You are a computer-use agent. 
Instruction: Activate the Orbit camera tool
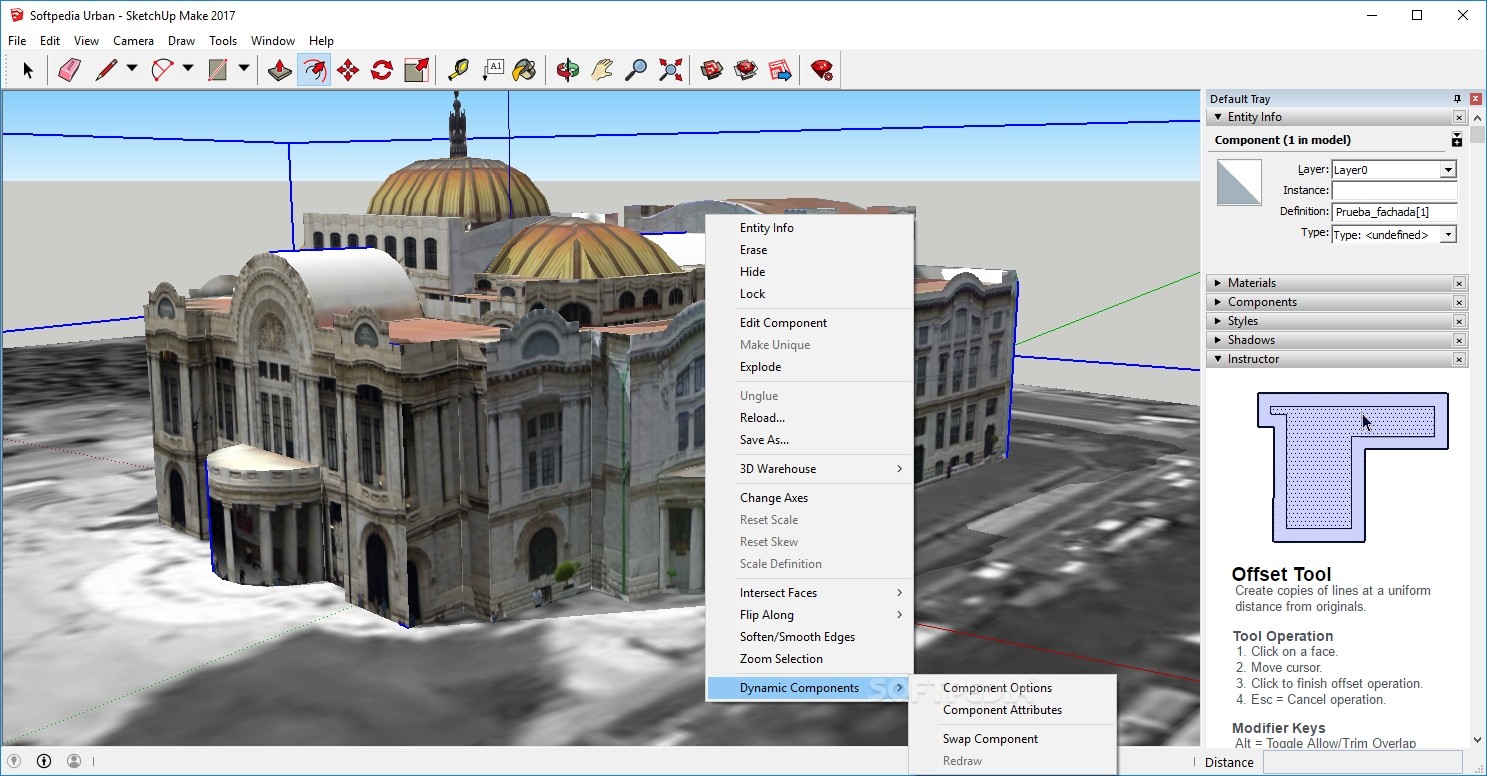point(568,70)
